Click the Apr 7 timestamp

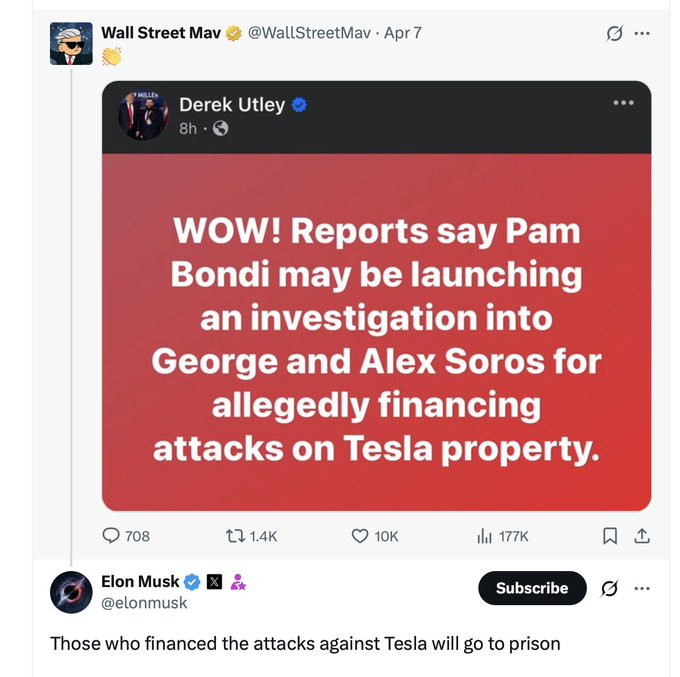[403, 32]
